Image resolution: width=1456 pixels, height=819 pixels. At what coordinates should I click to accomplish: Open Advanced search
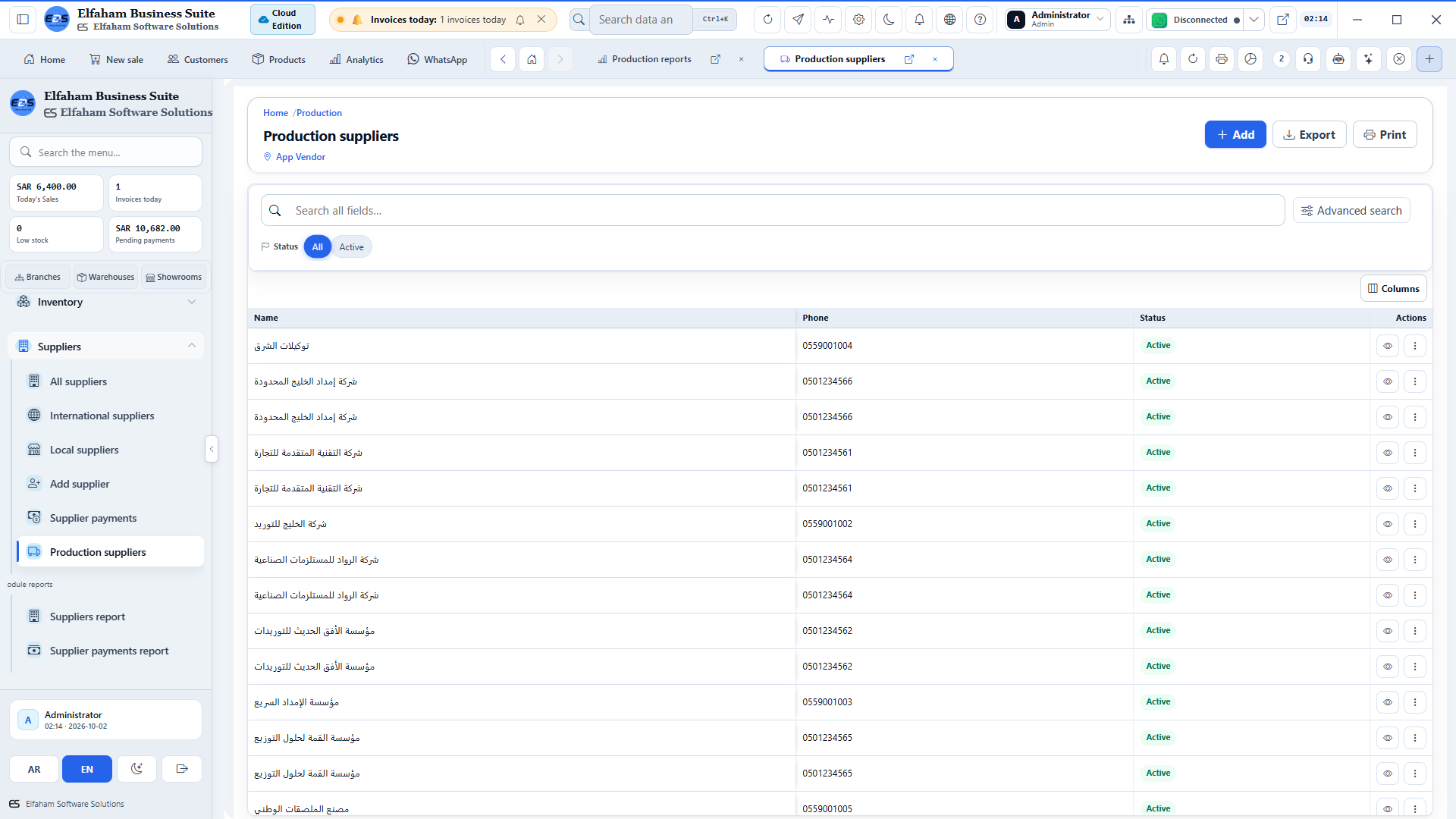pyautogui.click(x=1351, y=211)
